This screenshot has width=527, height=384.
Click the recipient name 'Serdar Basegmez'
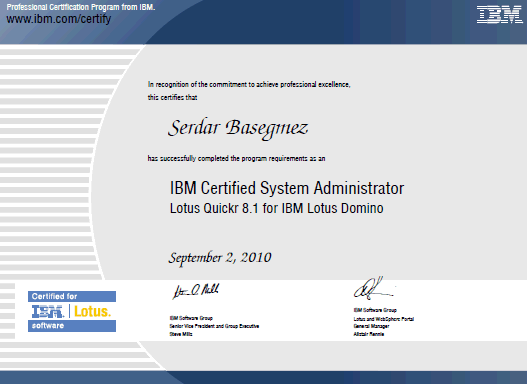coord(238,129)
